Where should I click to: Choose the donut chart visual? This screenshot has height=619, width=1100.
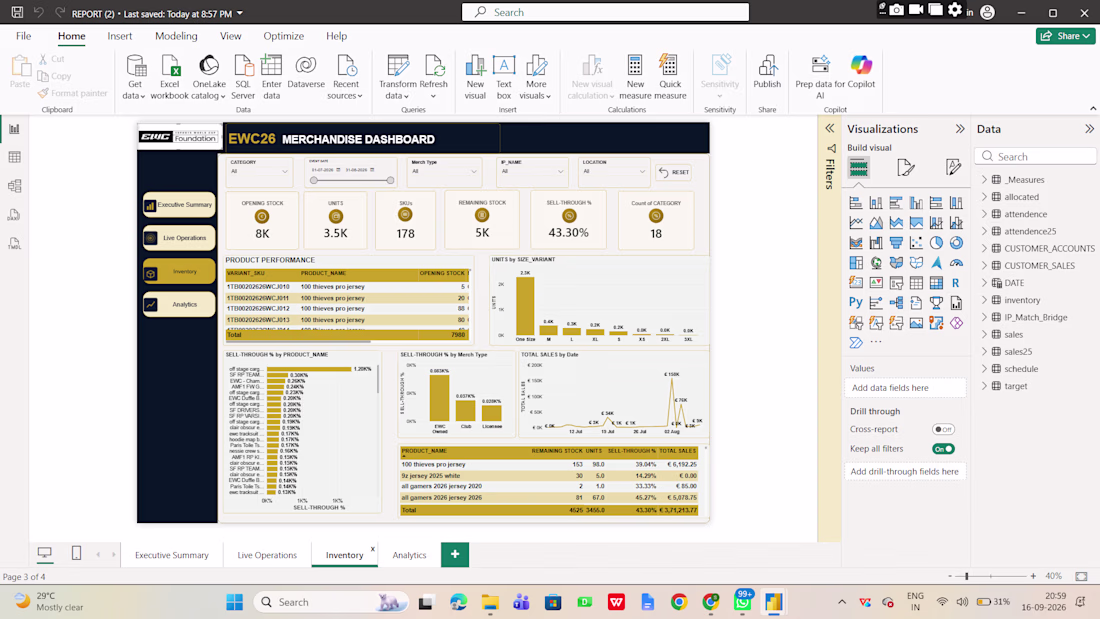(x=955, y=243)
